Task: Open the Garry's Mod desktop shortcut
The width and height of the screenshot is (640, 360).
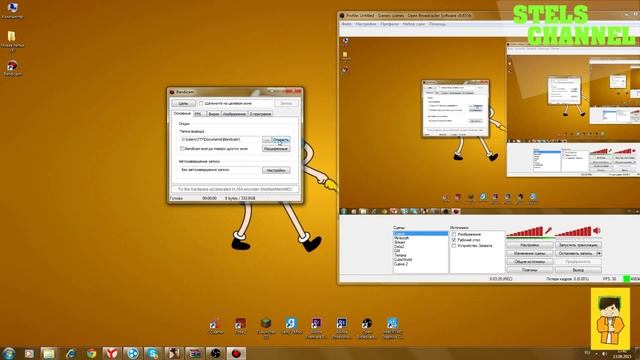Action: 291,327
